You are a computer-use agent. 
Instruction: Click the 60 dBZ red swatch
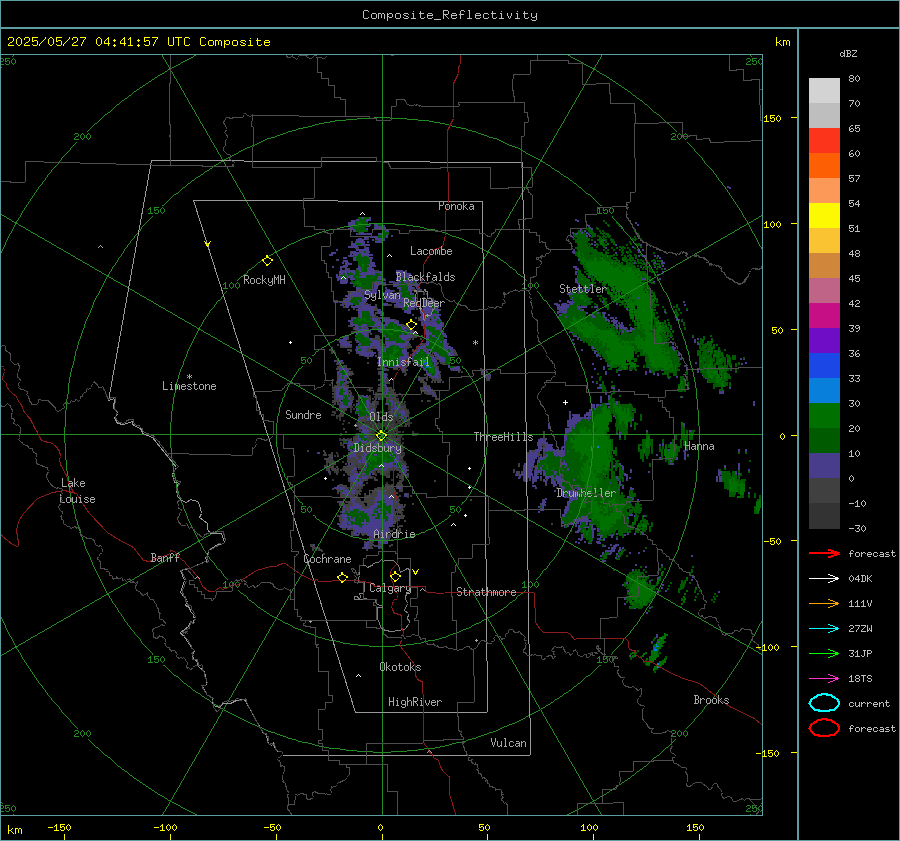coord(824,141)
